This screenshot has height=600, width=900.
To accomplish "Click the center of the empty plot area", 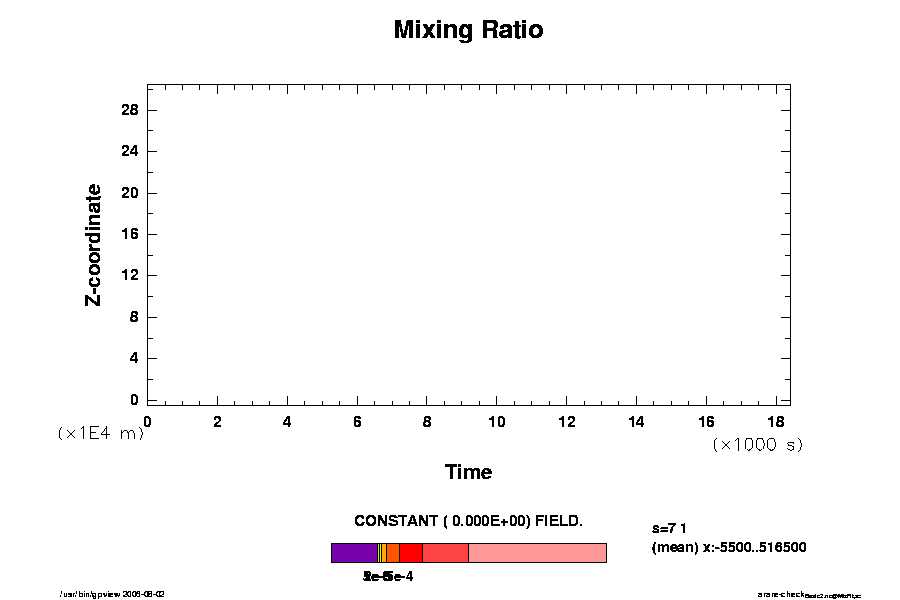I will (x=468, y=245).
